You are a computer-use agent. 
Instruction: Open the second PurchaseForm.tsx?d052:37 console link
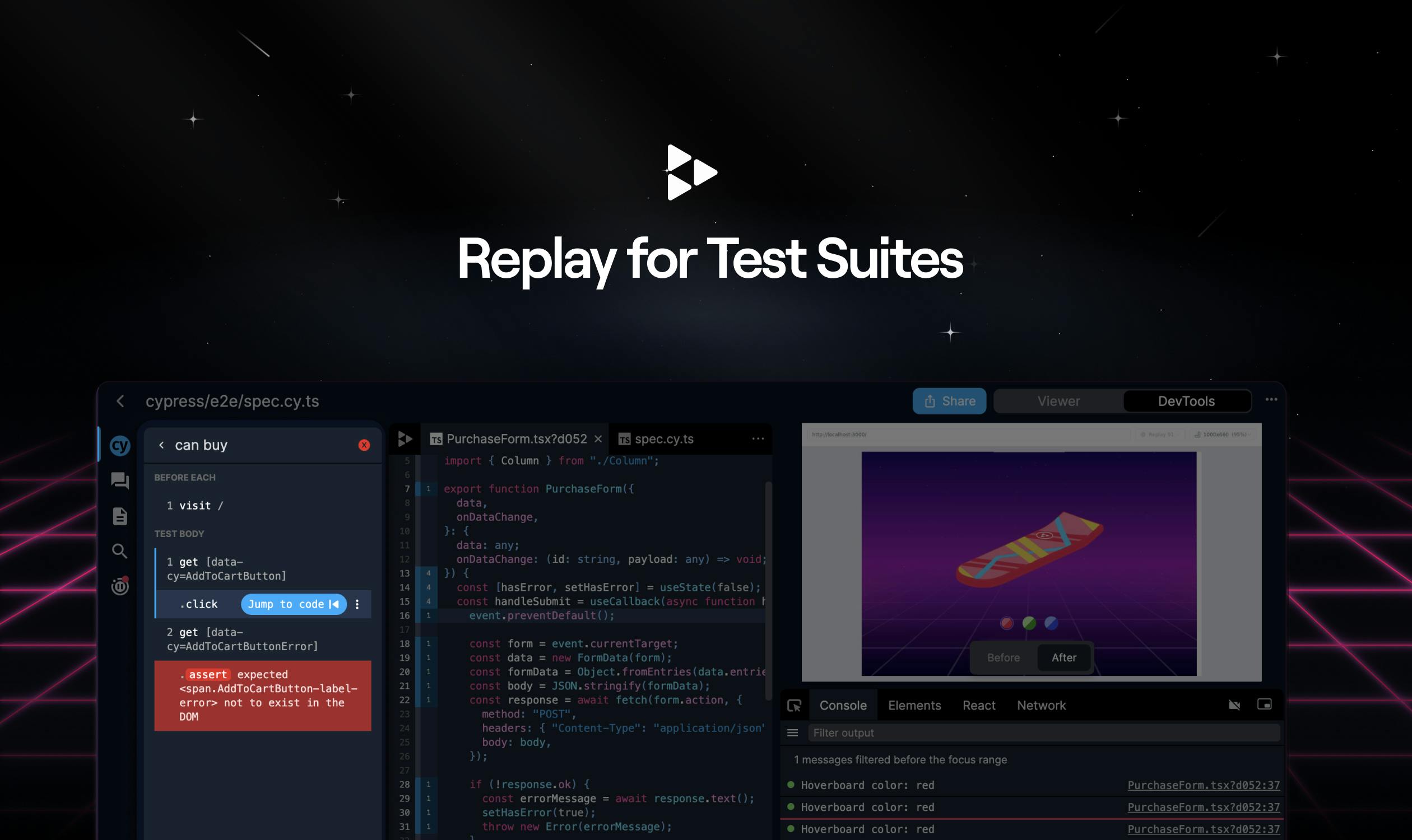coord(1204,807)
